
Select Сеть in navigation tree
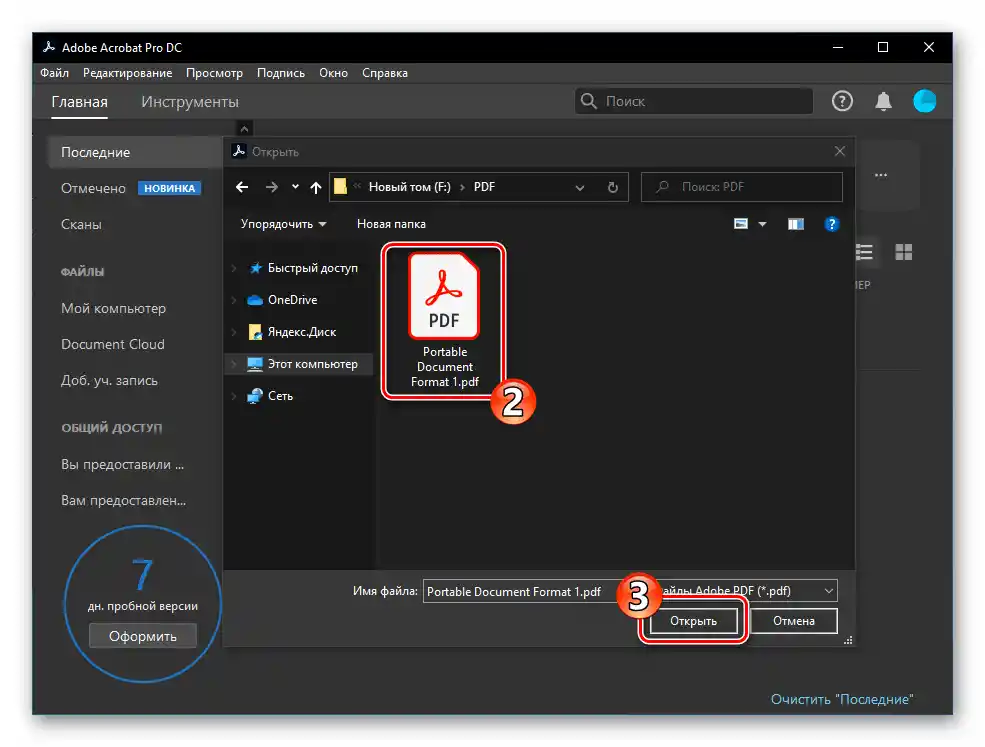click(280, 396)
